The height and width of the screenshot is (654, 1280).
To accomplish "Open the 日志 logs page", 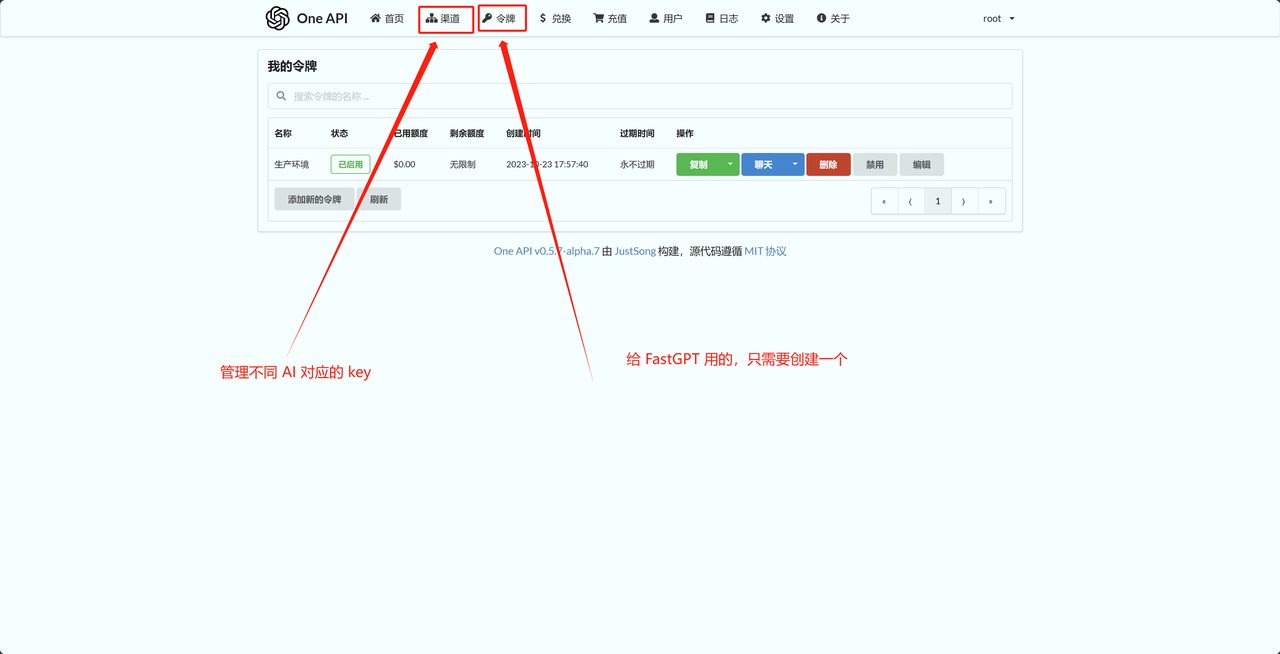I will coord(722,18).
